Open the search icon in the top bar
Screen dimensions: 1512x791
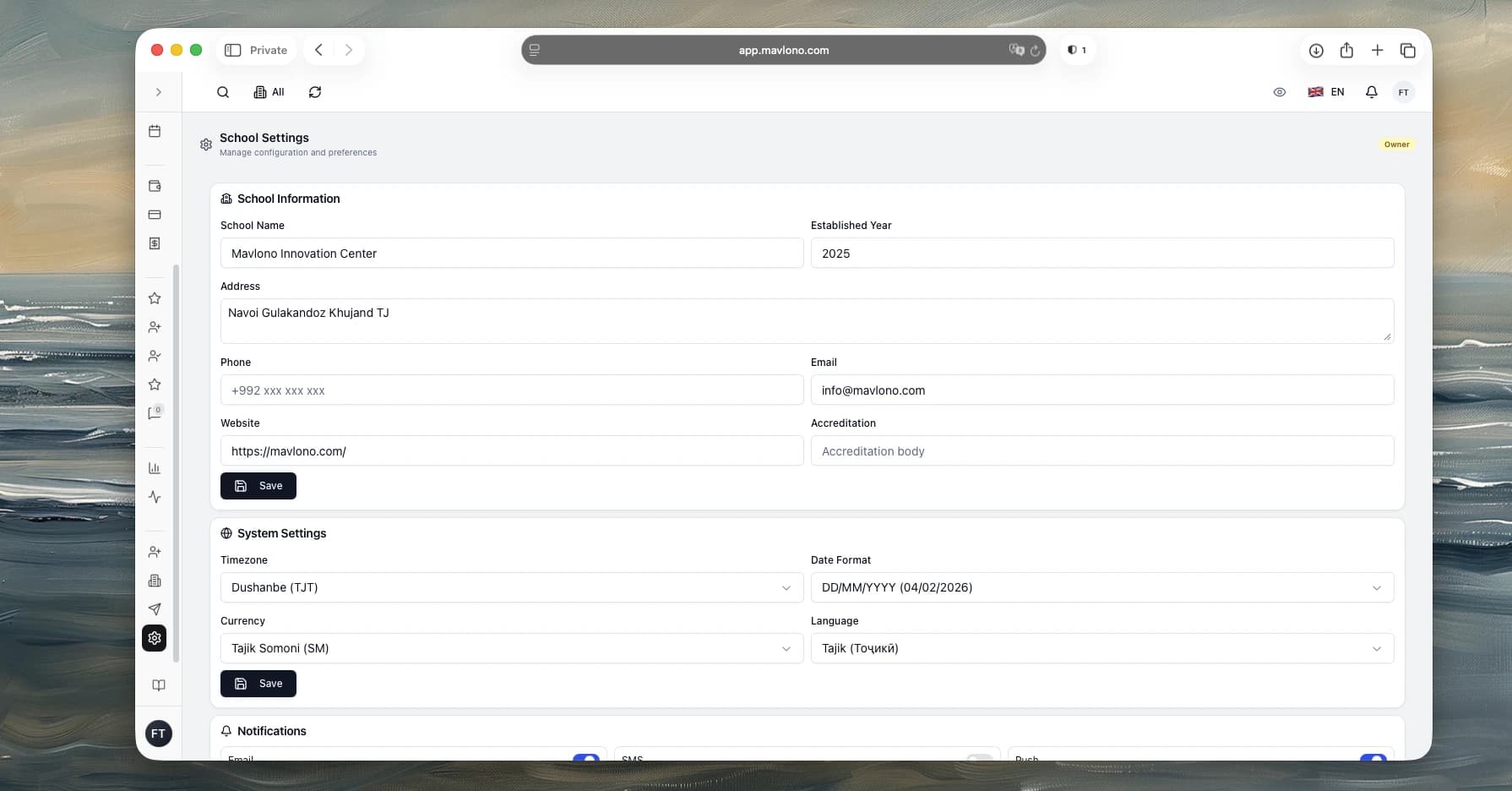coord(223,91)
